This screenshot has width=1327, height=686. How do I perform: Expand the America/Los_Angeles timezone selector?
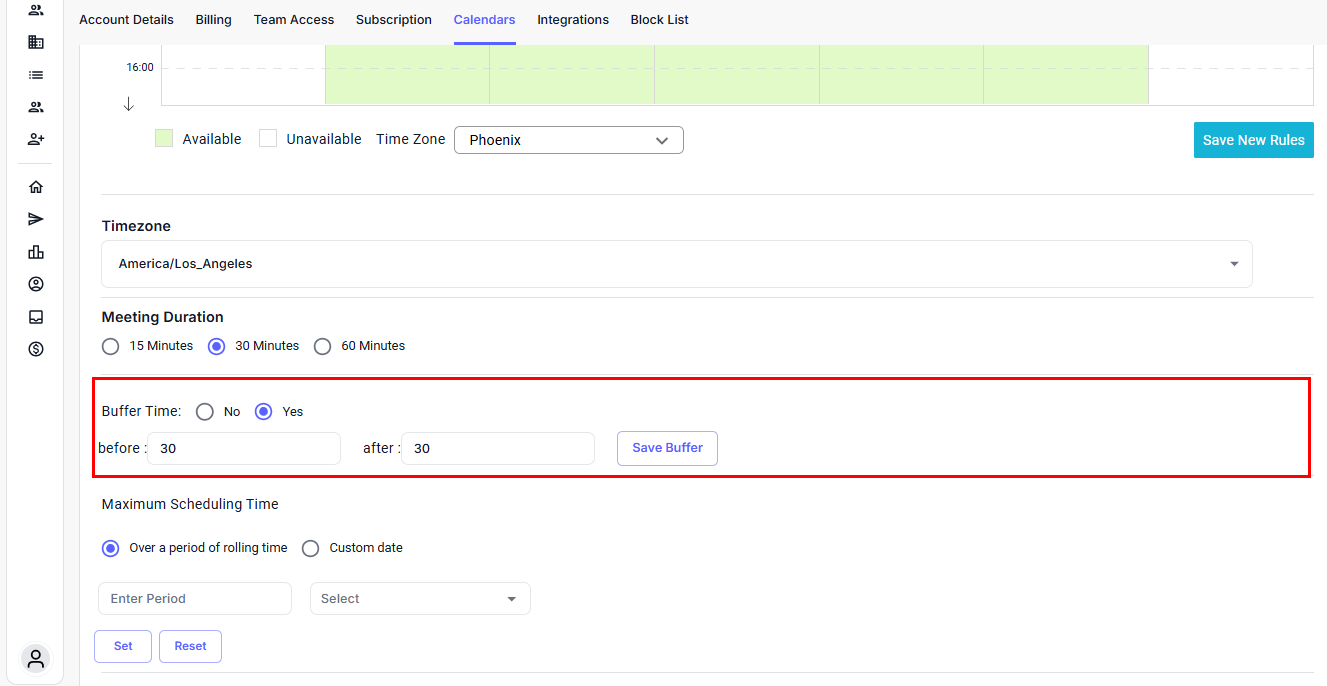tap(676, 264)
